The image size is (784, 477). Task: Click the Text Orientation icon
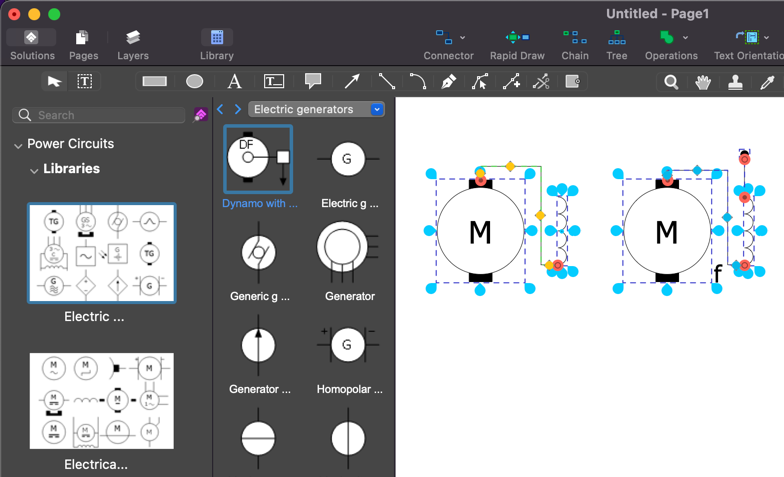tap(747, 38)
